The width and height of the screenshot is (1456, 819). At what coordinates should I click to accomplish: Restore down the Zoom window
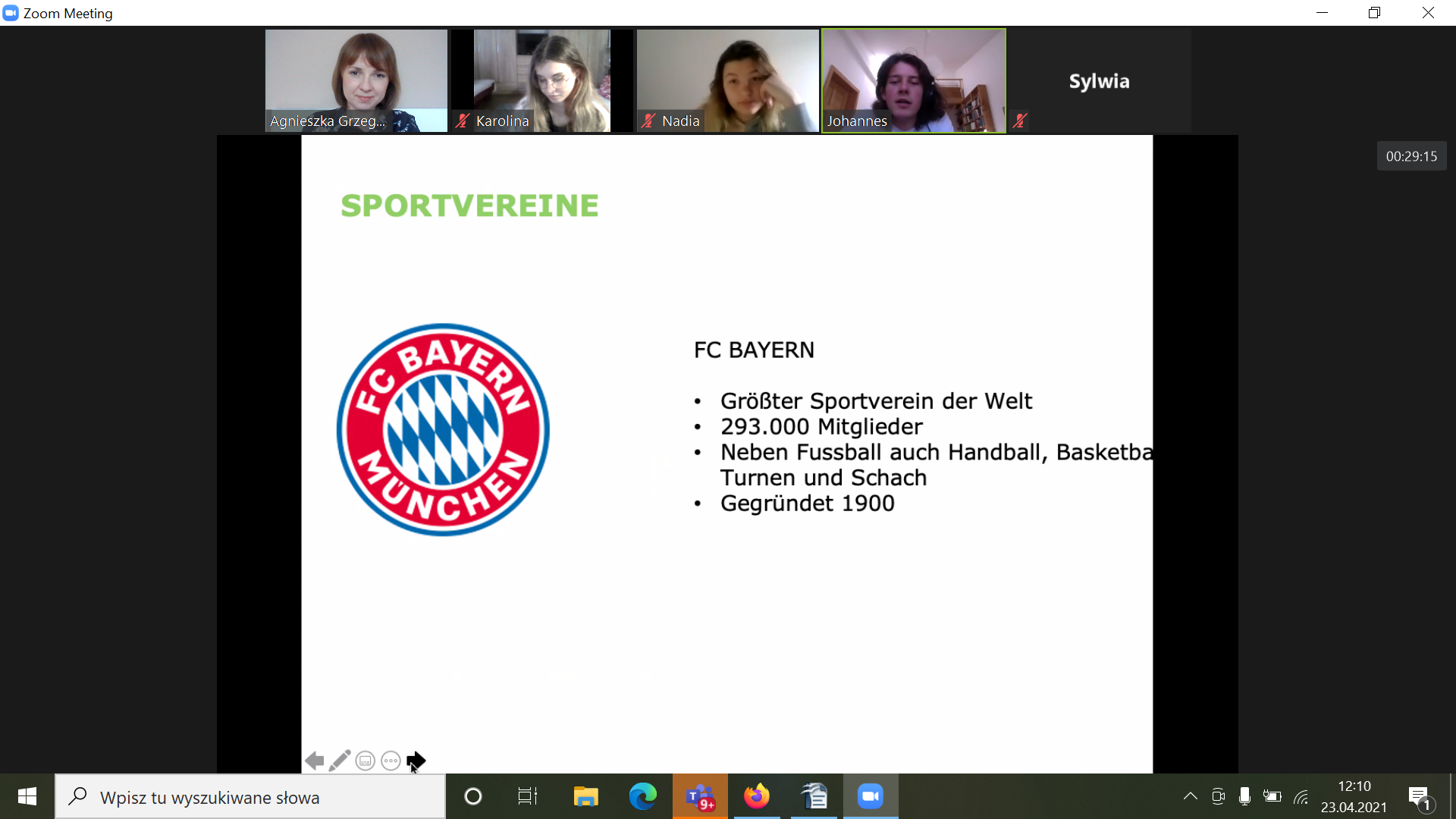point(1374,13)
